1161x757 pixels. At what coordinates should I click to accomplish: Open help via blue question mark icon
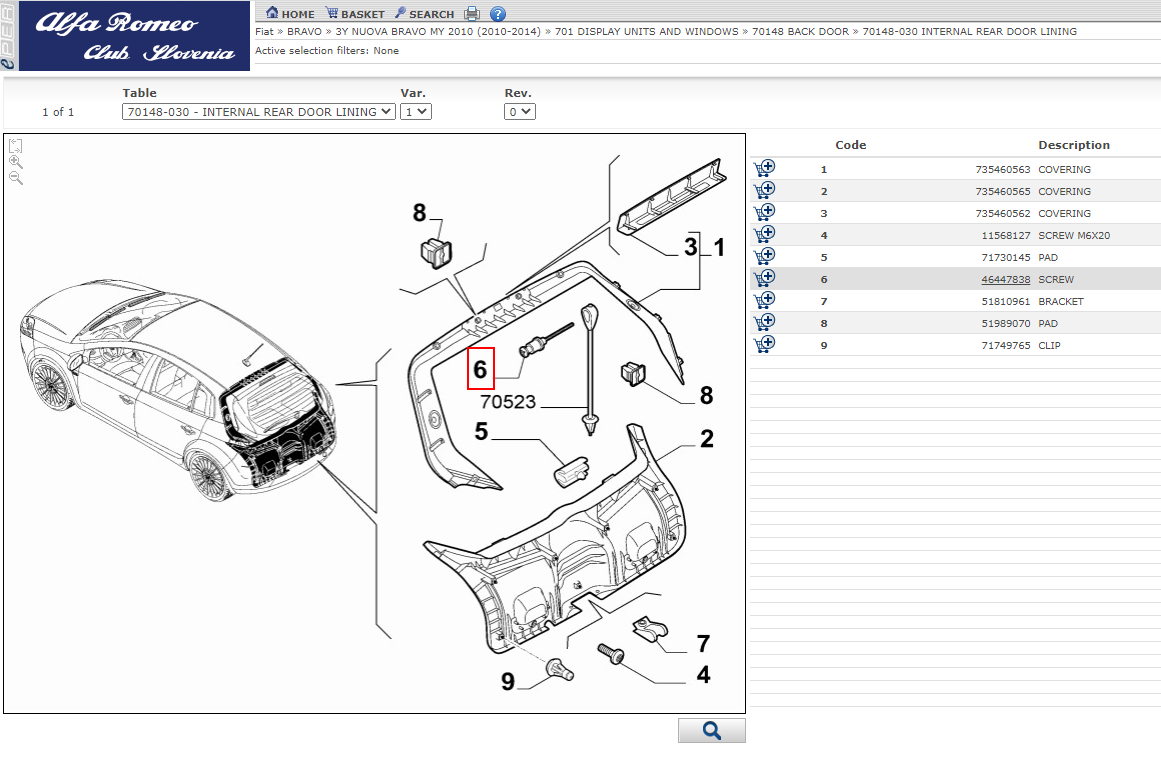coord(498,14)
